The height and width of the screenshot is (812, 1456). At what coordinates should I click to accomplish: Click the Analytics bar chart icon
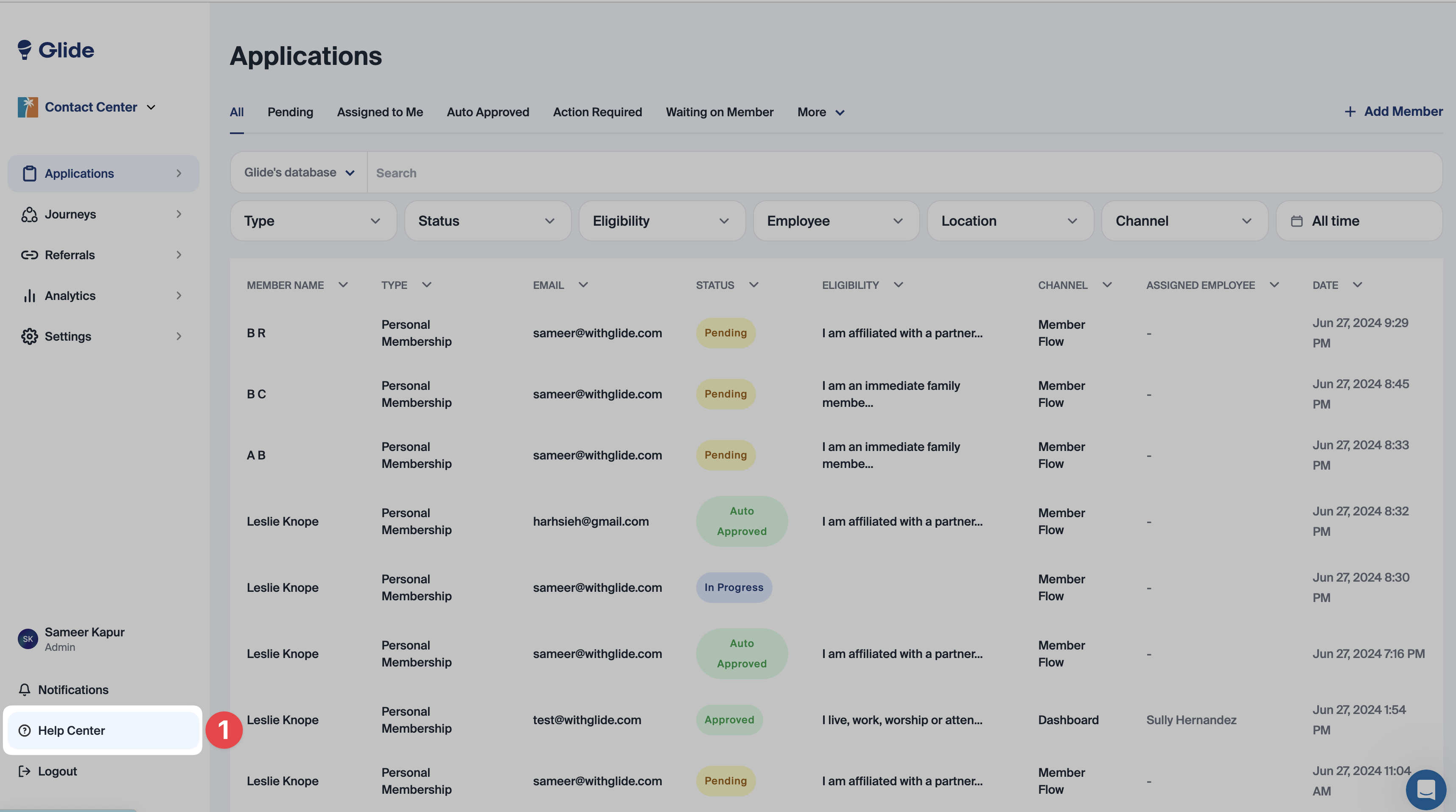29,296
